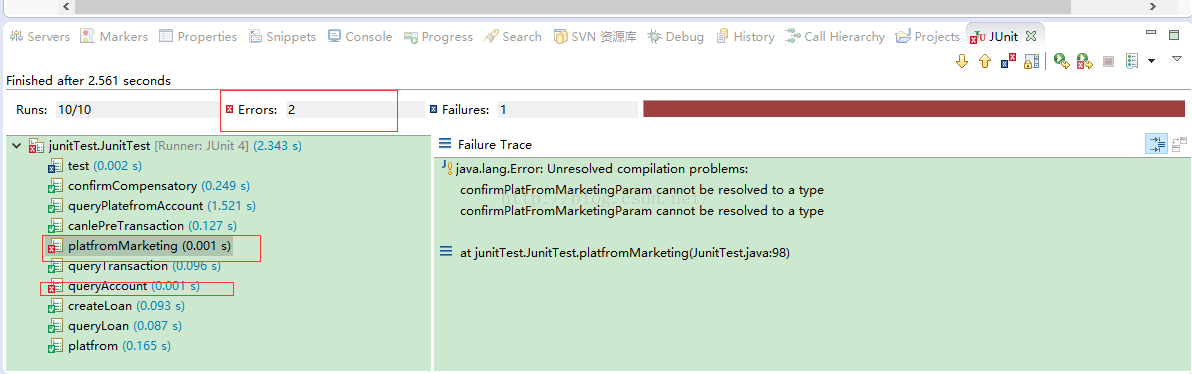The width and height of the screenshot is (1192, 374).
Task: Jump to the next failed test arrow
Action: (x=962, y=62)
